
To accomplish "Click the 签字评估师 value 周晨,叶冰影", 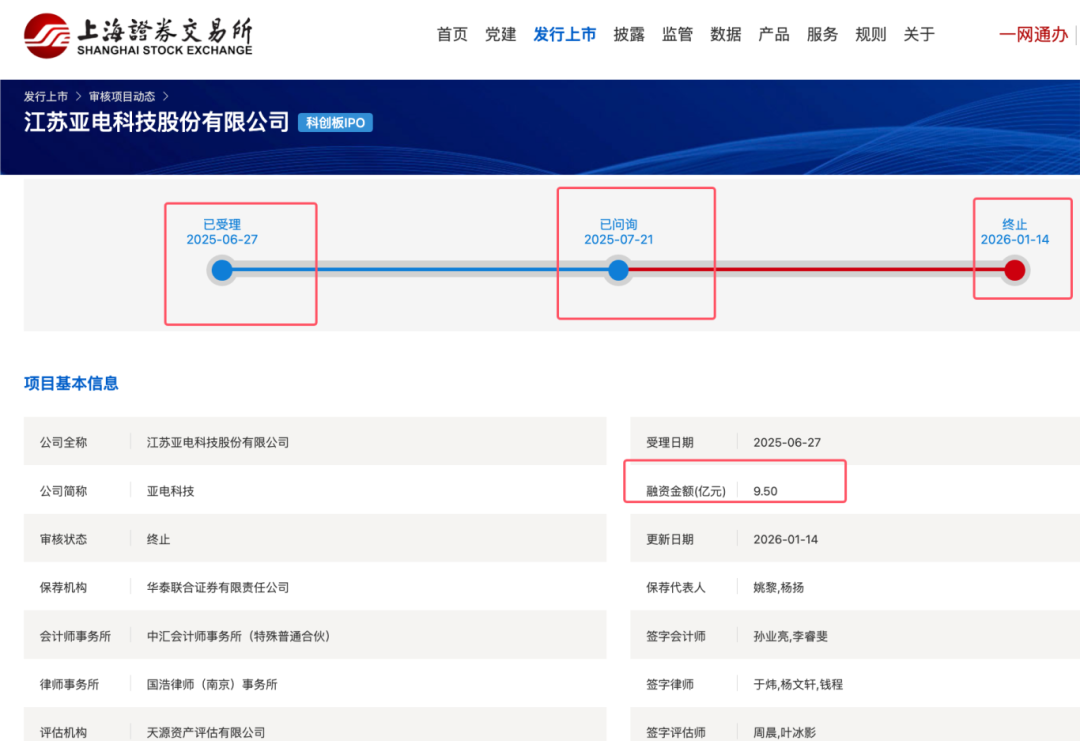I will pyautogui.click(x=784, y=733).
